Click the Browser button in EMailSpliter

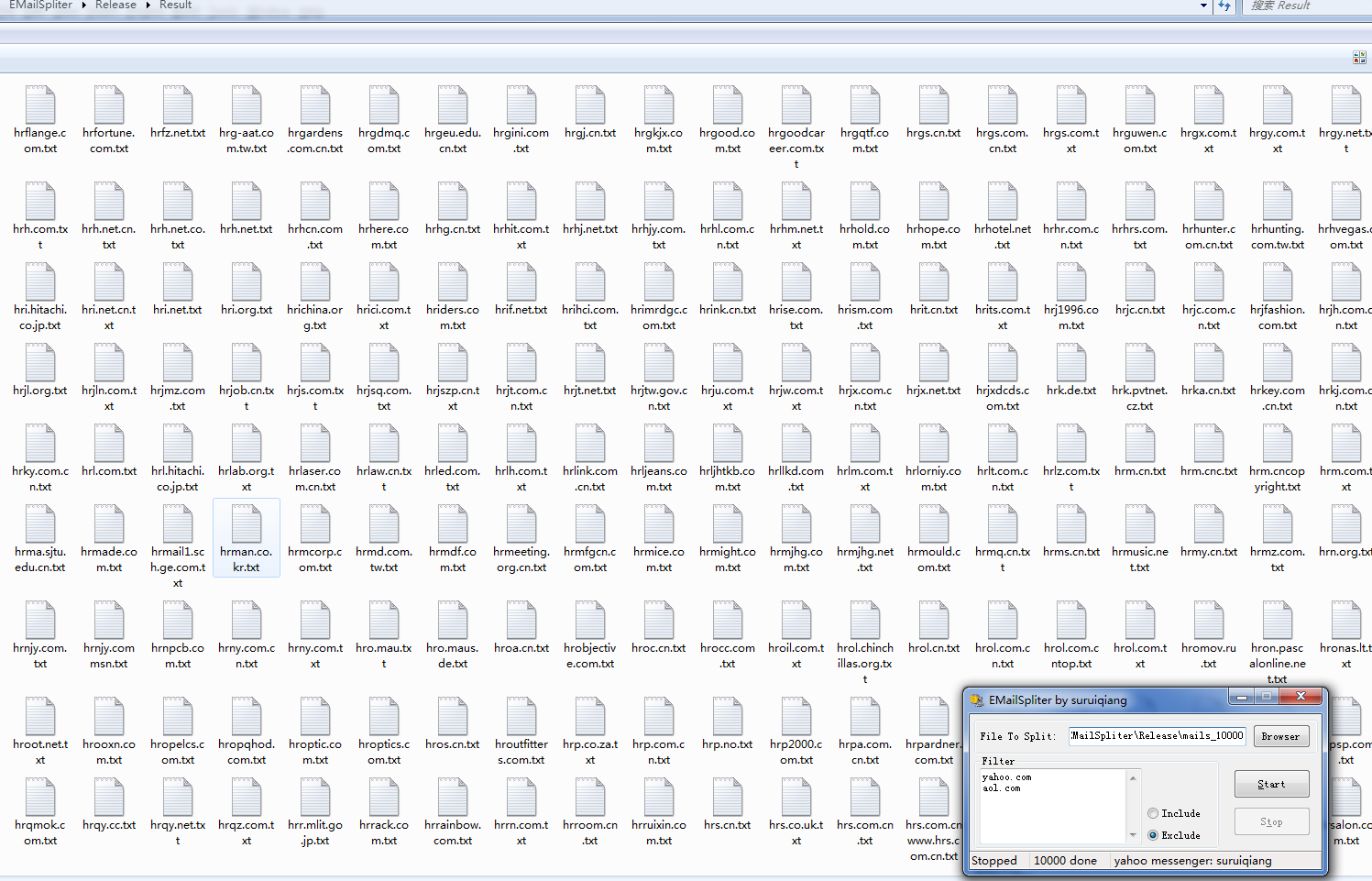coord(1280,736)
